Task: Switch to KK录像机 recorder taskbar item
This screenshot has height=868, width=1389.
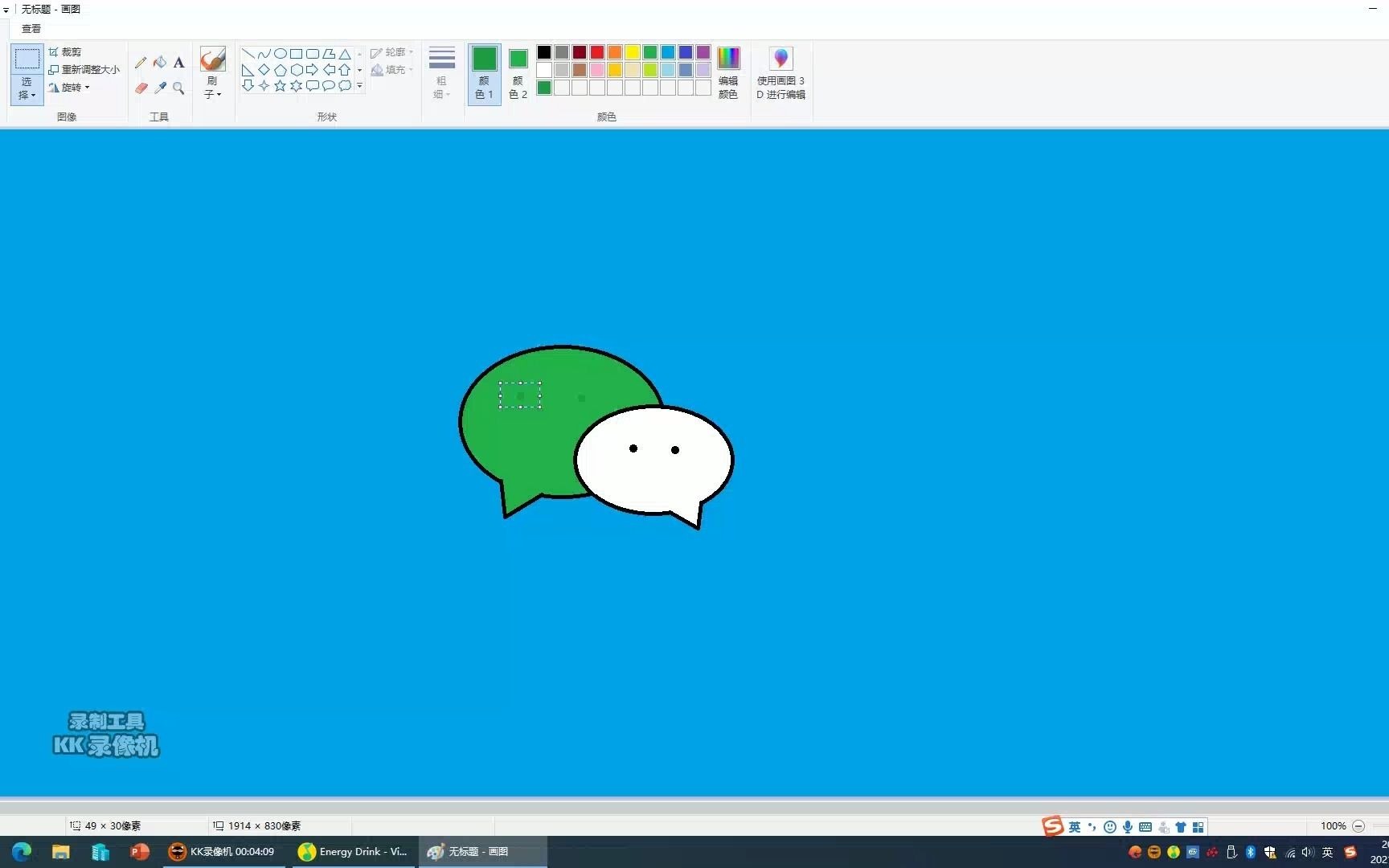Action: [x=223, y=851]
